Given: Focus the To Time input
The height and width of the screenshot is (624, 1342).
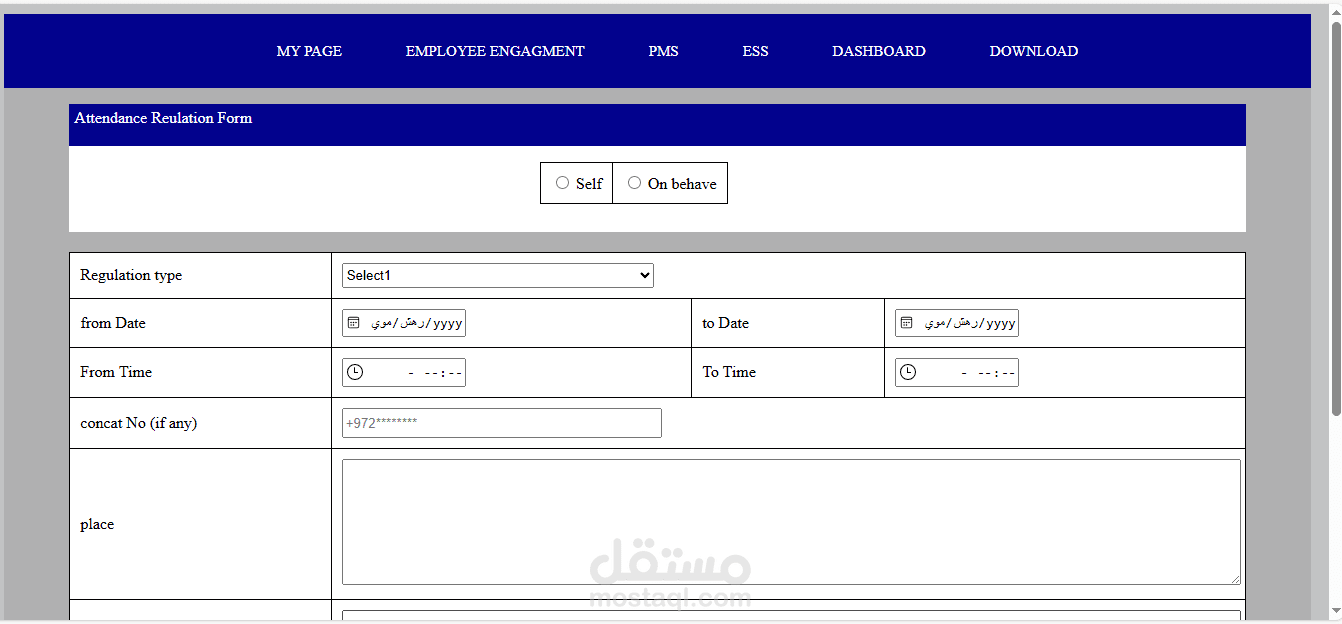Looking at the screenshot, I should [957, 372].
